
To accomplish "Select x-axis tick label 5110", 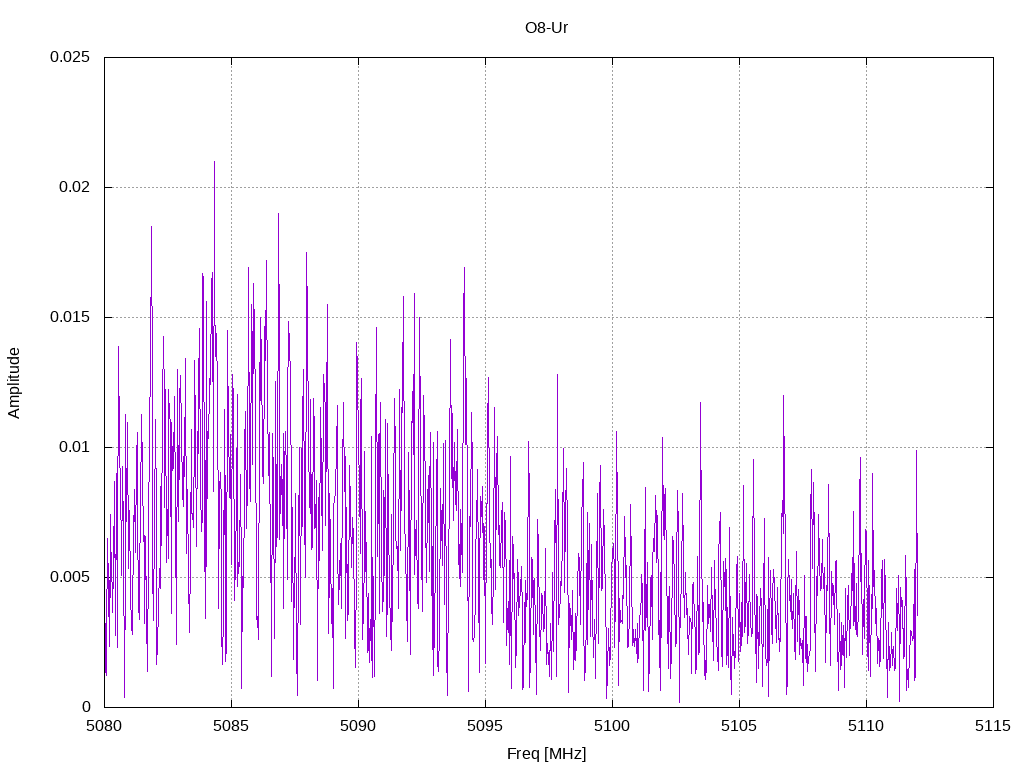I will pos(867,726).
